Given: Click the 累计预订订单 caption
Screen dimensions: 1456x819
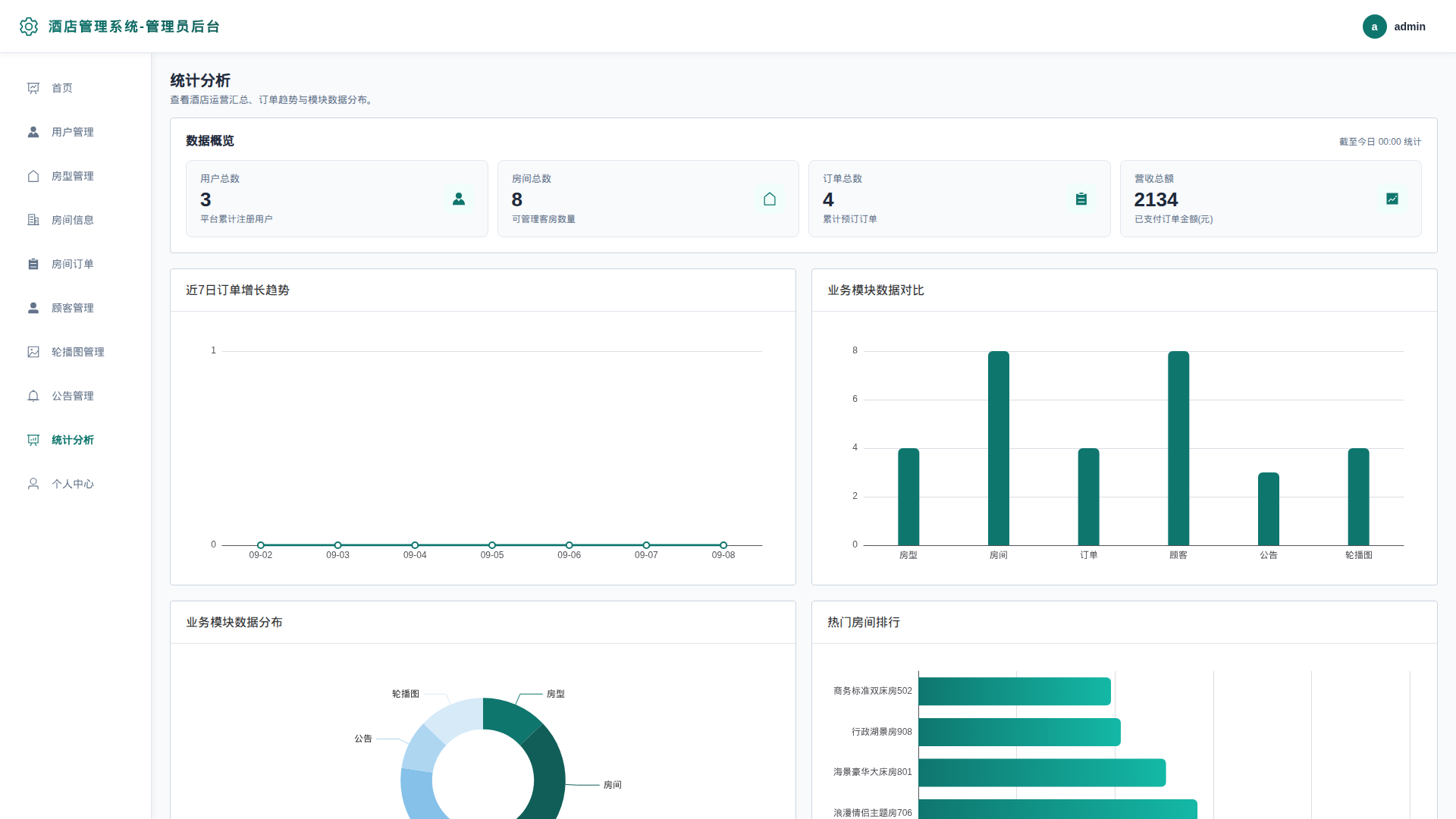Looking at the screenshot, I should coord(850,219).
